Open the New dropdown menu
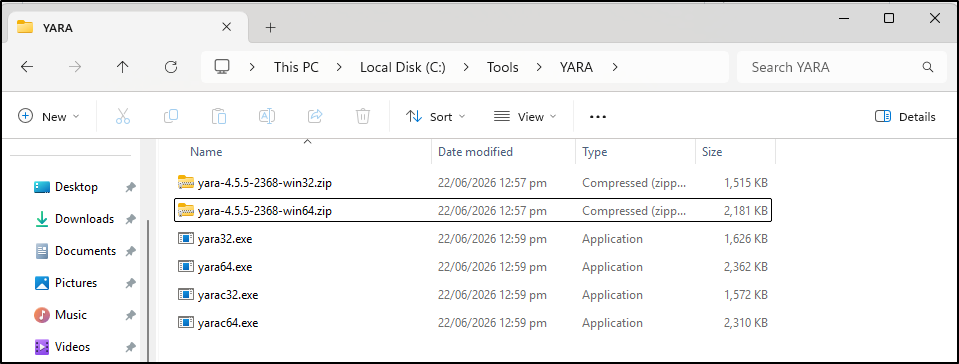This screenshot has height=364, width=959. pos(49,116)
